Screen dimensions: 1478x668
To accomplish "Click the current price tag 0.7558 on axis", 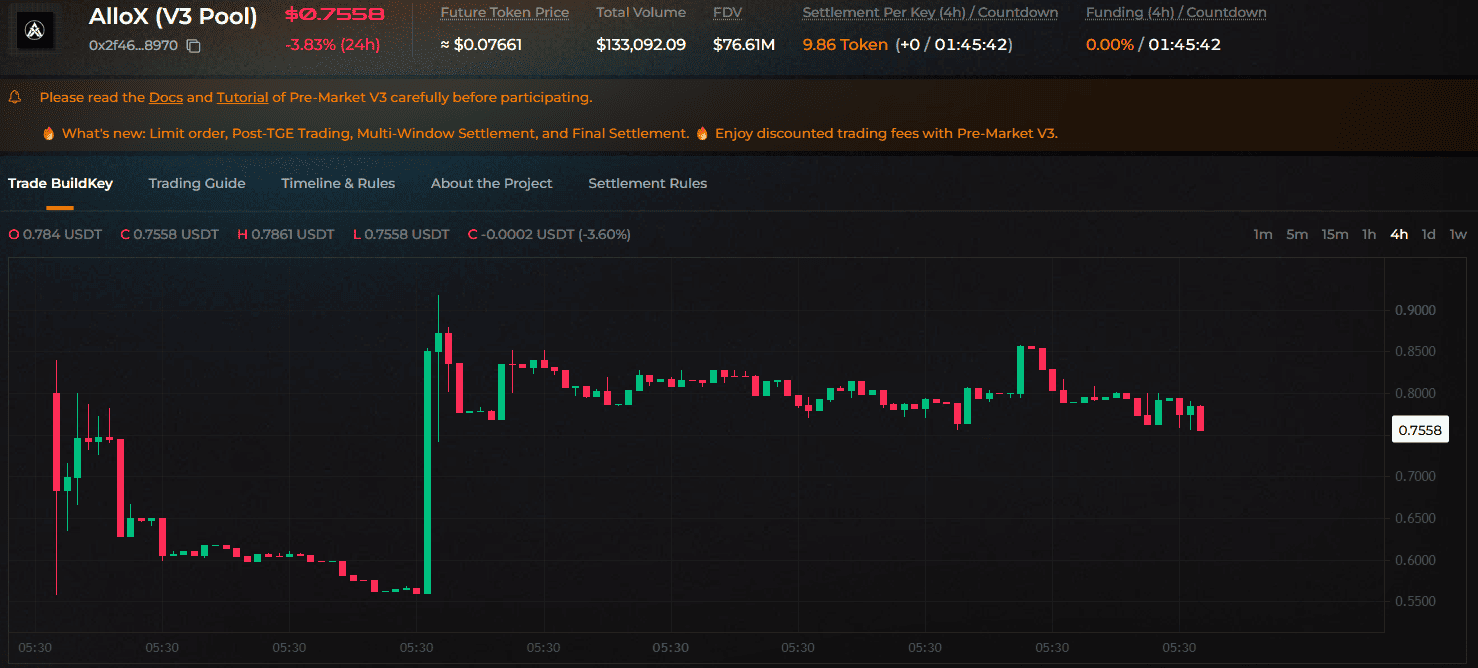I will (1420, 430).
